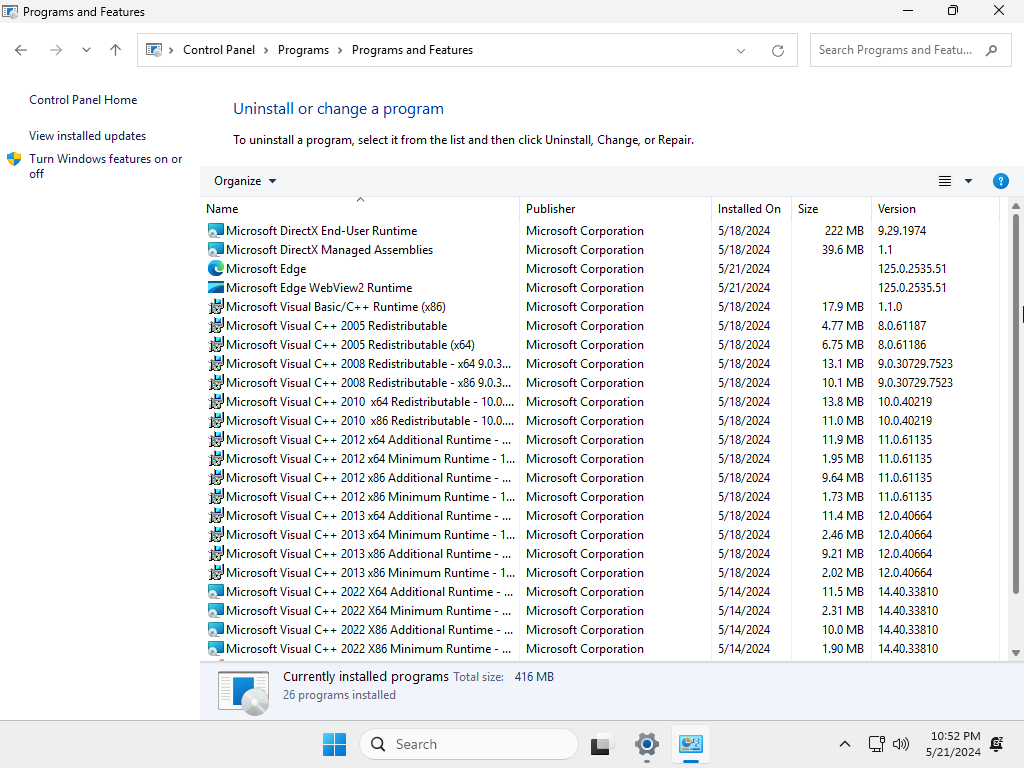Click icon of Visual C++ 2022 X64 Additional Runtime
Viewport: 1024px width, 768px height.
click(216, 592)
